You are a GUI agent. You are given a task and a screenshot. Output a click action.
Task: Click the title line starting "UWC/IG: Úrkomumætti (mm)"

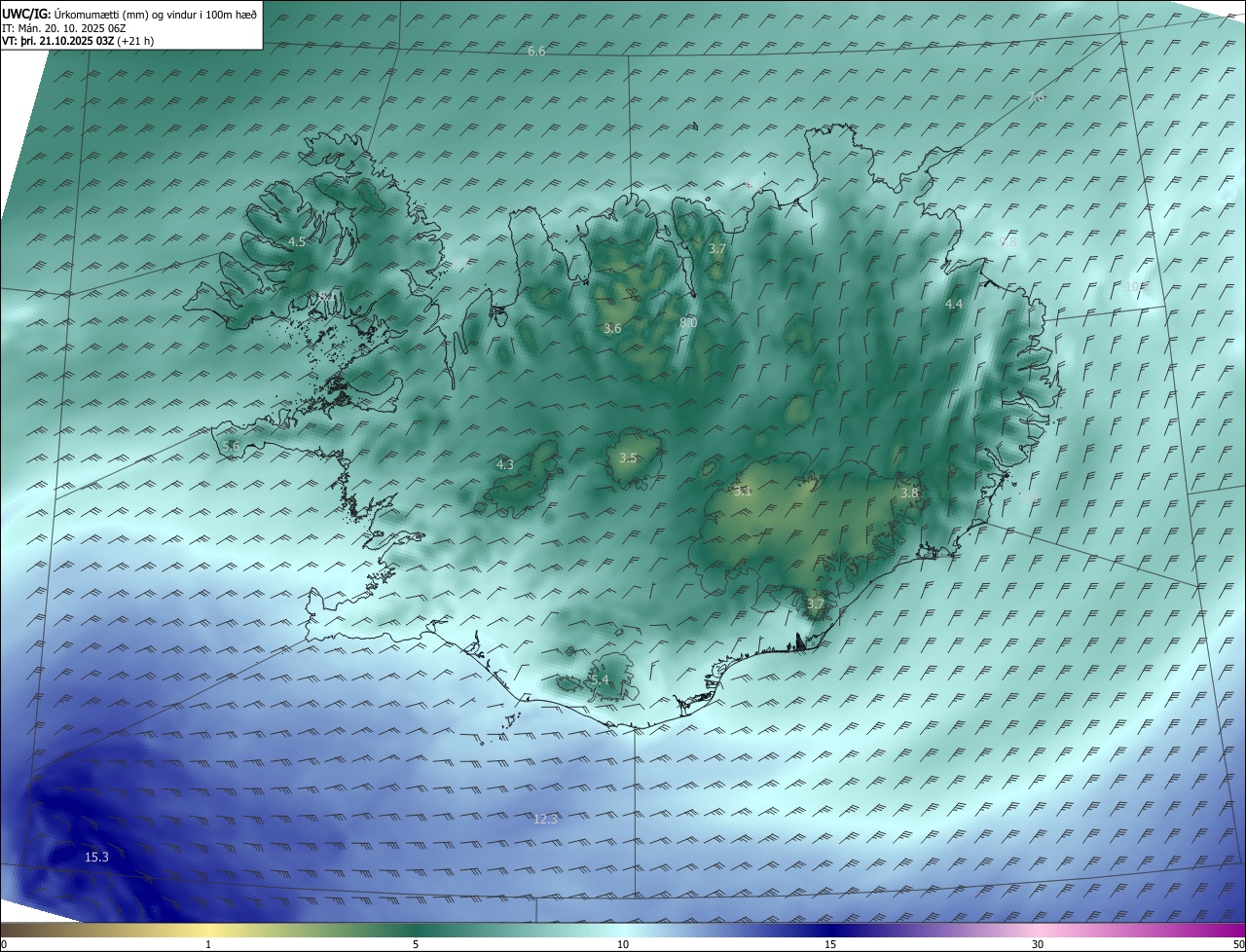[129, 14]
